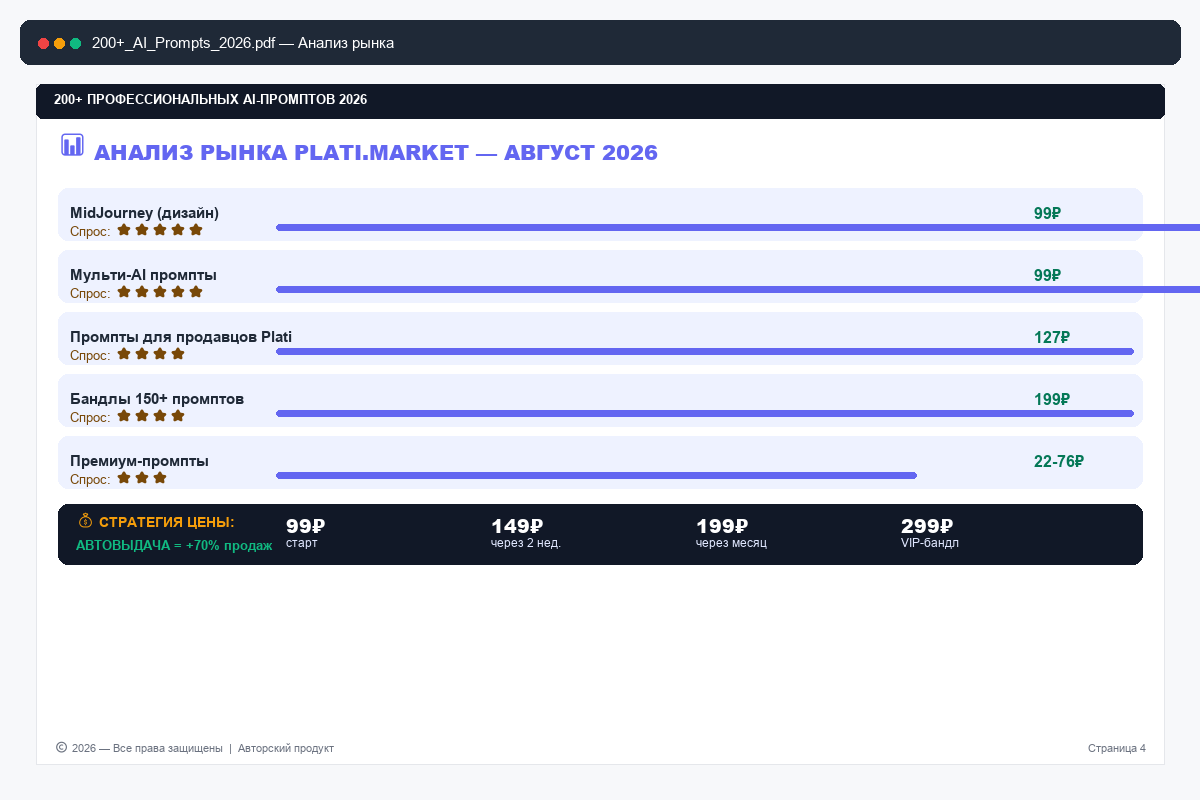Click the 199₽ price in the Бандлы row
This screenshot has height=800, width=1200.
pyautogui.click(x=1052, y=399)
